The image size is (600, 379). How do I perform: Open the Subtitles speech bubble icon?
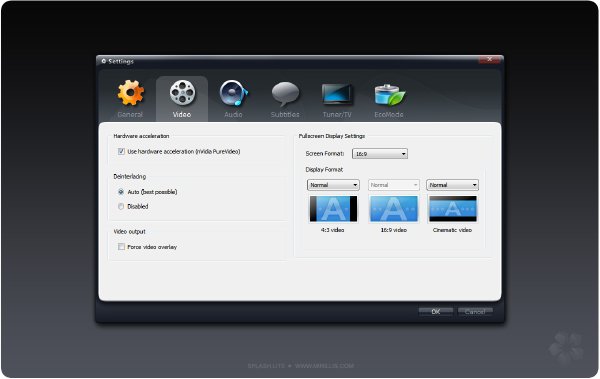point(285,94)
